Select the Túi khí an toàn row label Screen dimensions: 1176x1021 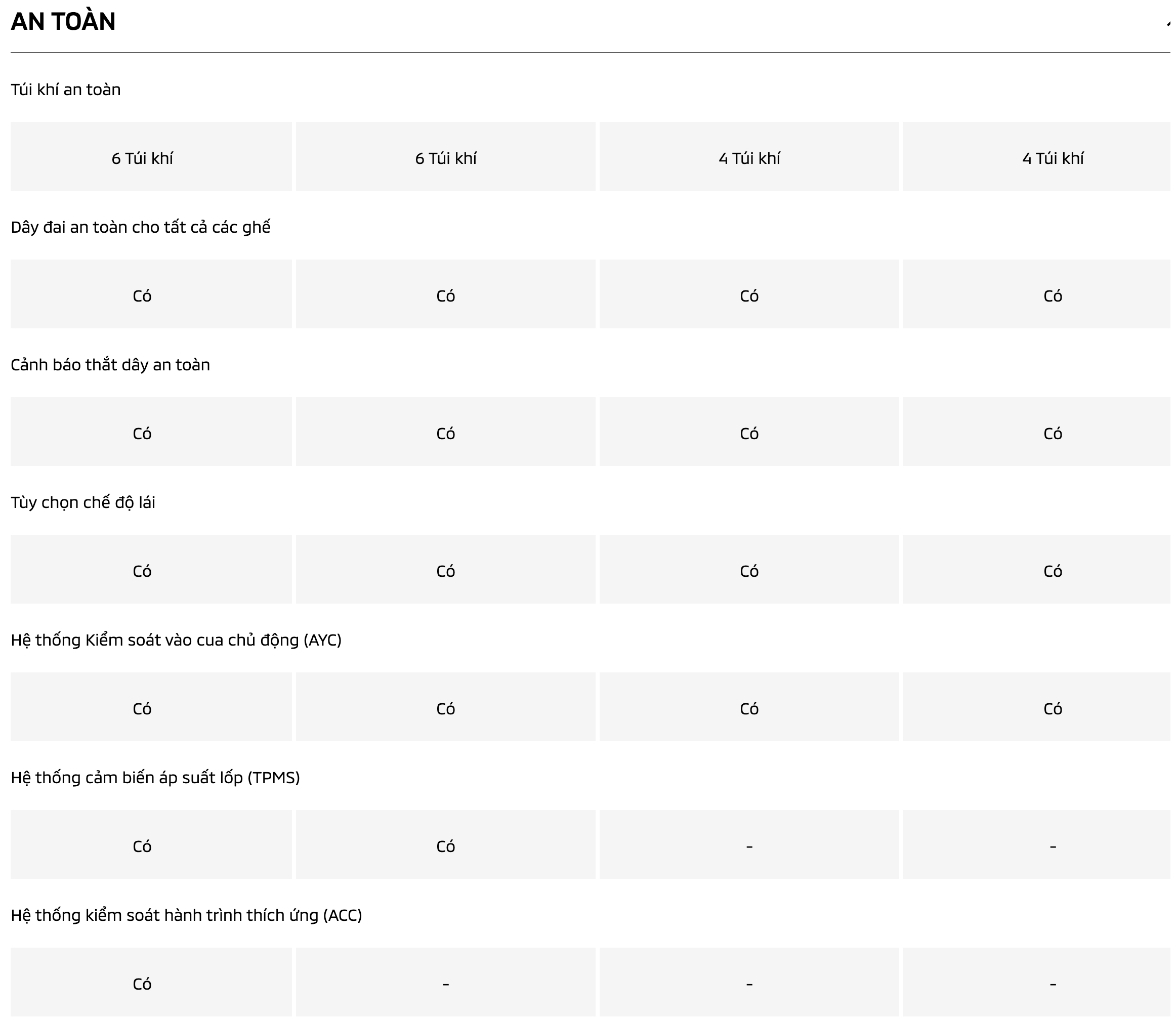[65, 90]
